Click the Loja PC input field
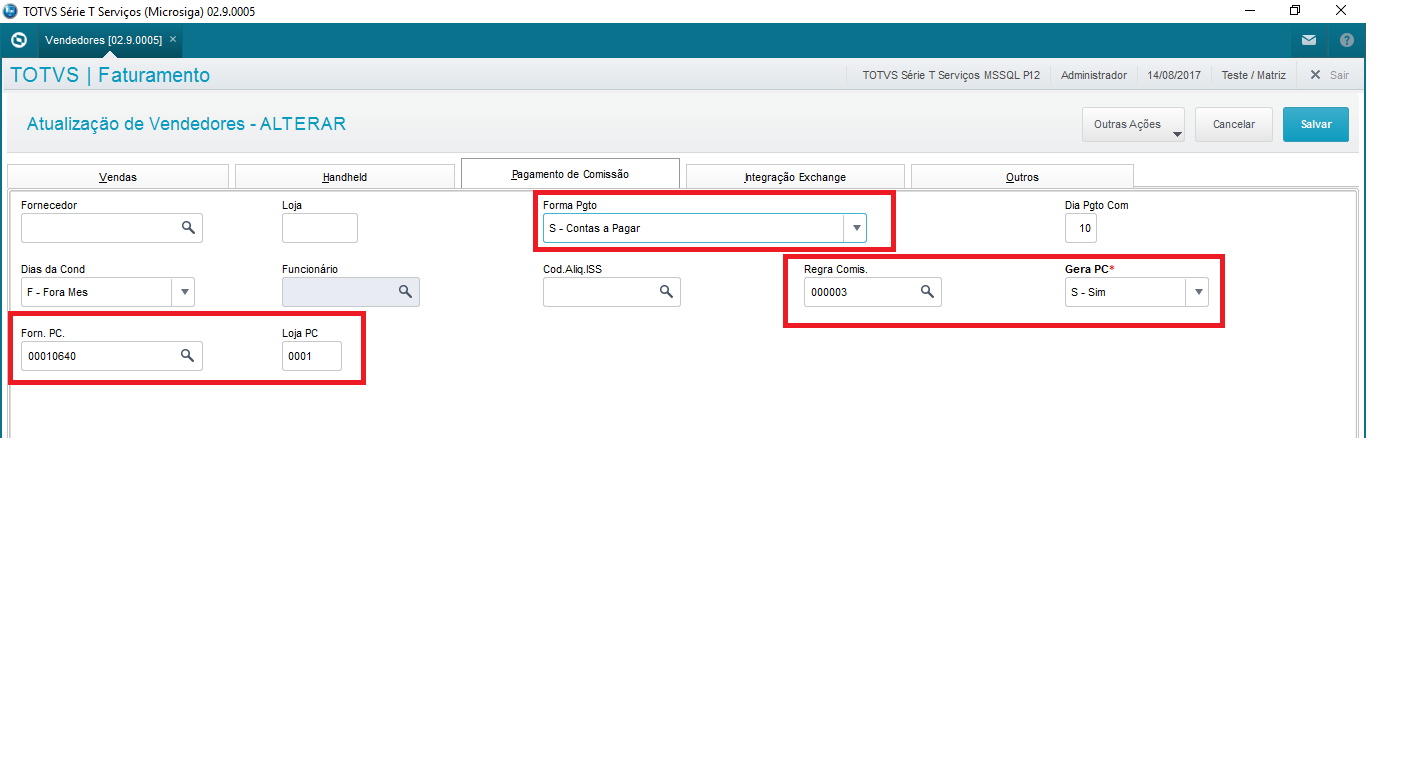Viewport: 1416px width, 768px height. tap(311, 356)
